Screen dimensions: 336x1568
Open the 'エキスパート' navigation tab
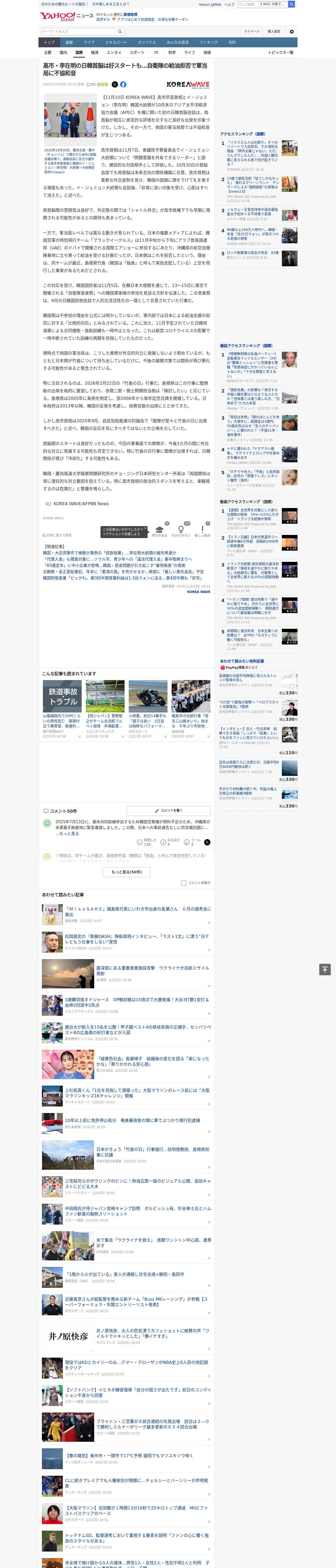pos(116,43)
